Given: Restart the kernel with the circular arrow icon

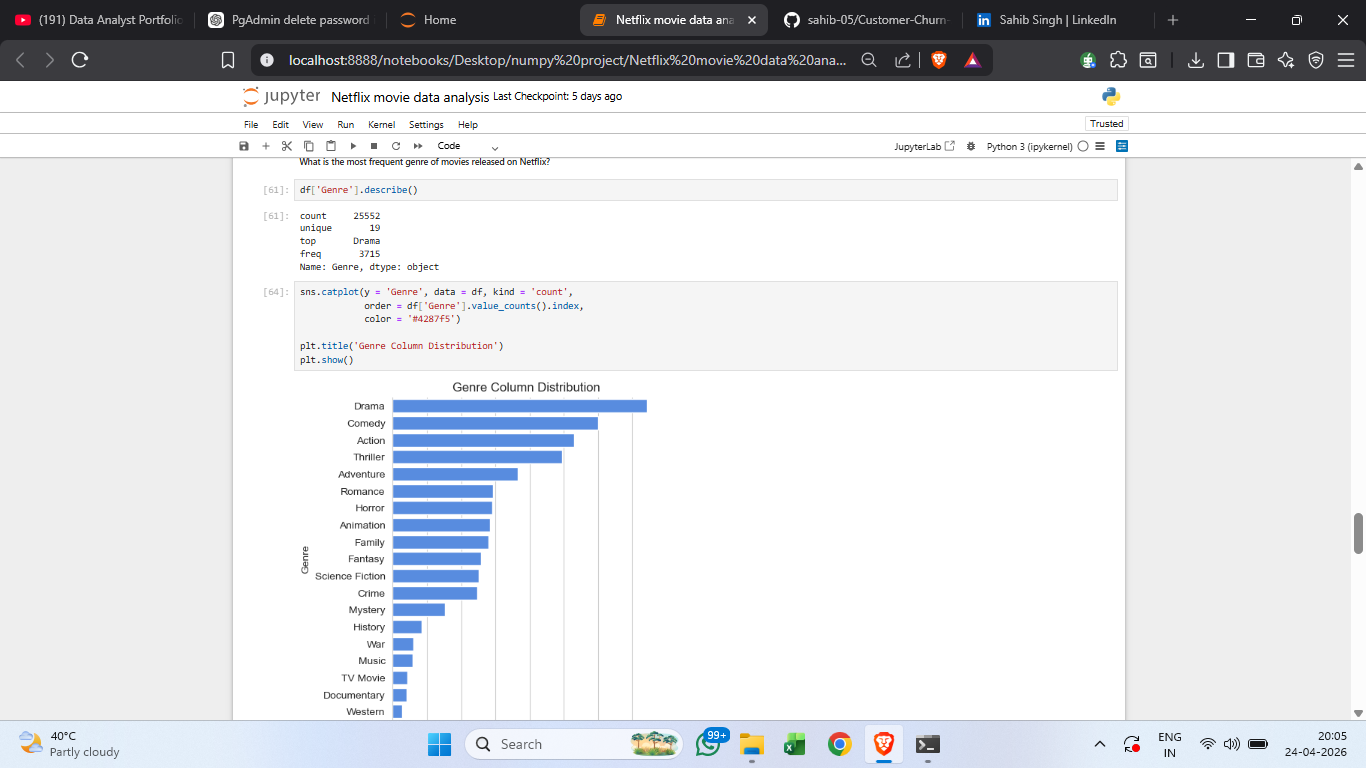Looking at the screenshot, I should pos(396,146).
